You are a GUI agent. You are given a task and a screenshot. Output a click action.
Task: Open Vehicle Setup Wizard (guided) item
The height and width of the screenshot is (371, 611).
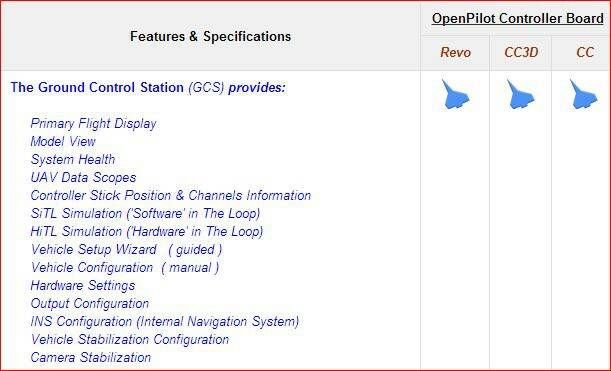click(126, 249)
